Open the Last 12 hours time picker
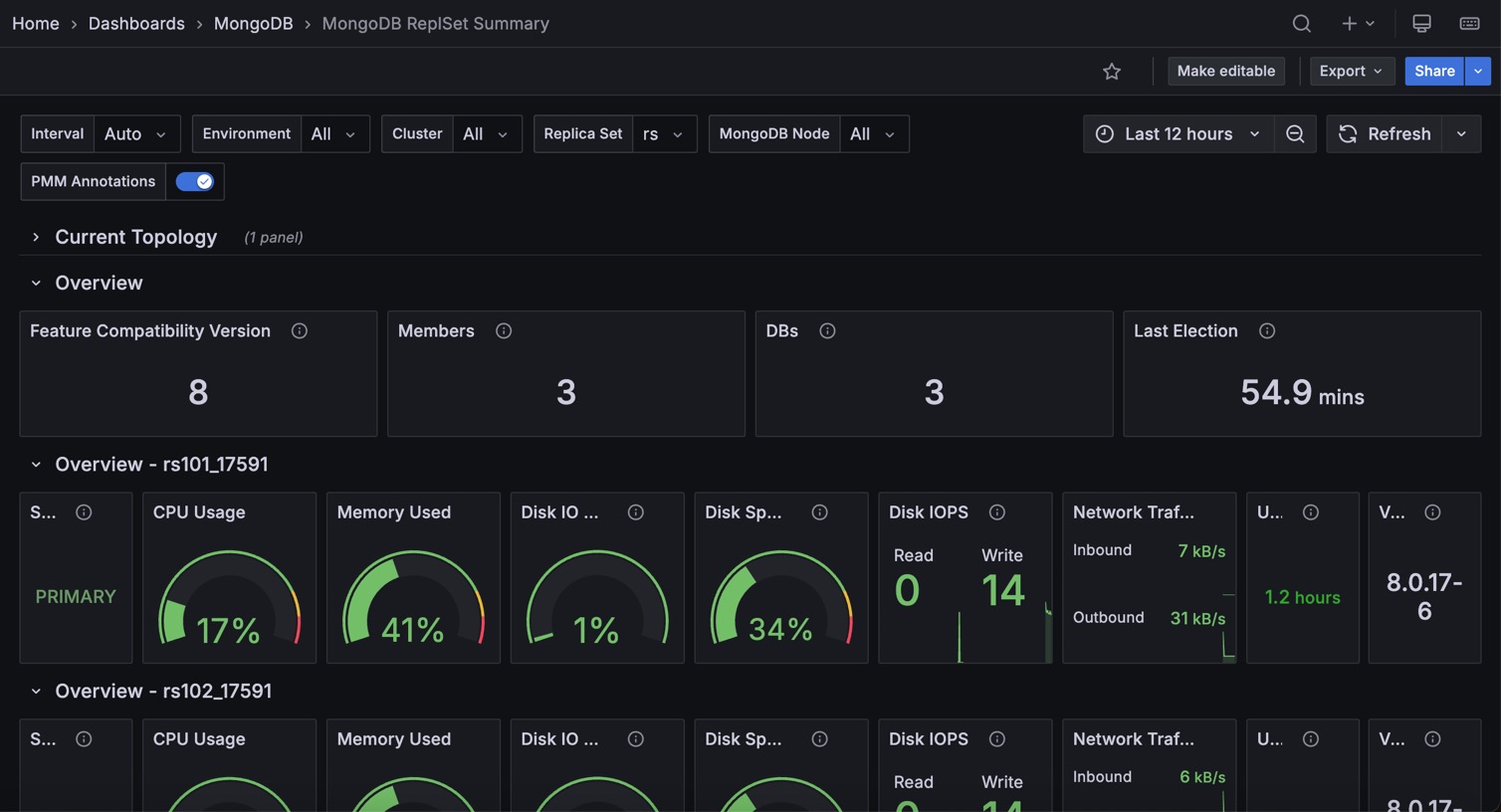The height and width of the screenshot is (812, 1501). 1179,134
